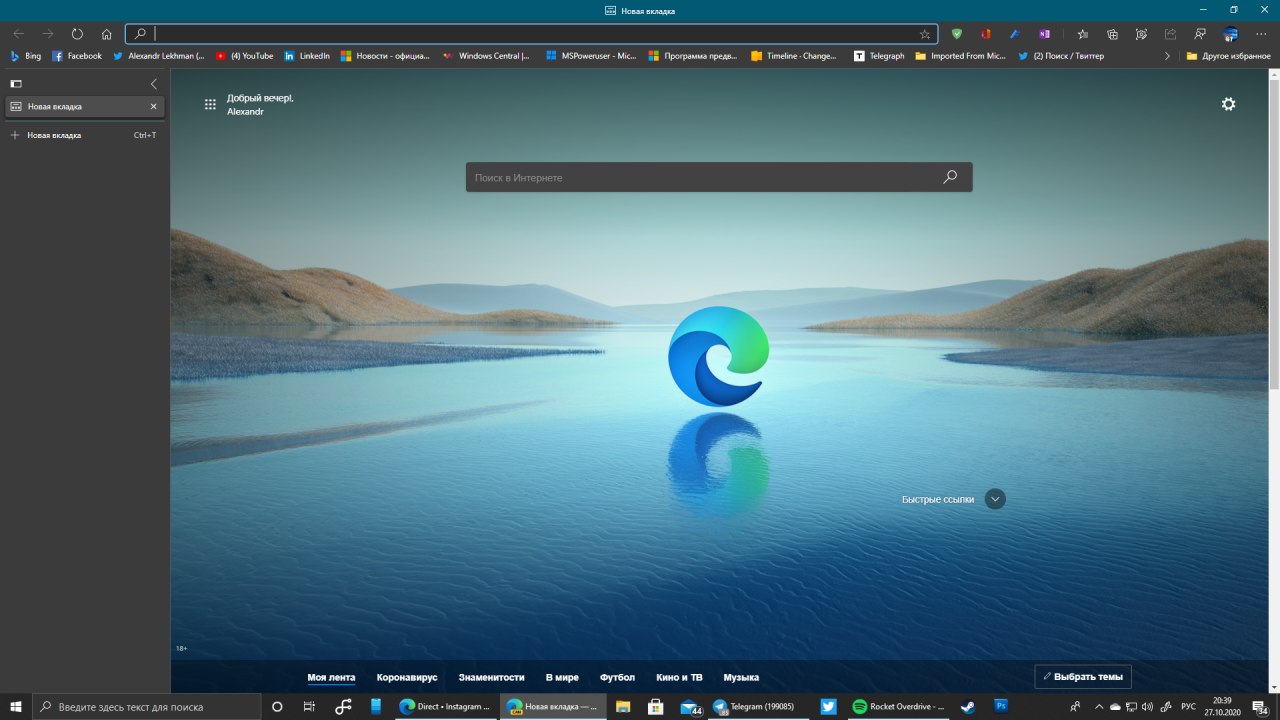Click the Выбрать темы button
1280x720 pixels.
pos(1083,677)
